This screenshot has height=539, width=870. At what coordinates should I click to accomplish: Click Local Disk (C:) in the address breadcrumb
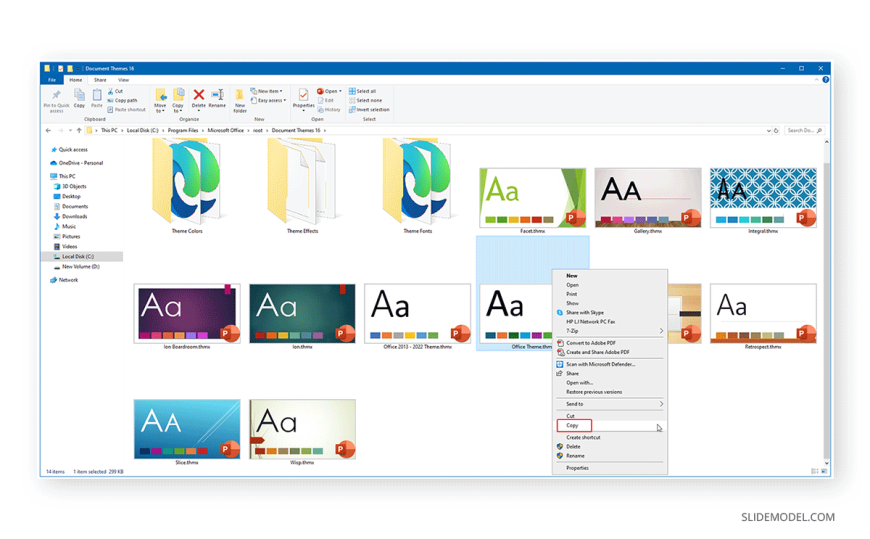pos(142,130)
